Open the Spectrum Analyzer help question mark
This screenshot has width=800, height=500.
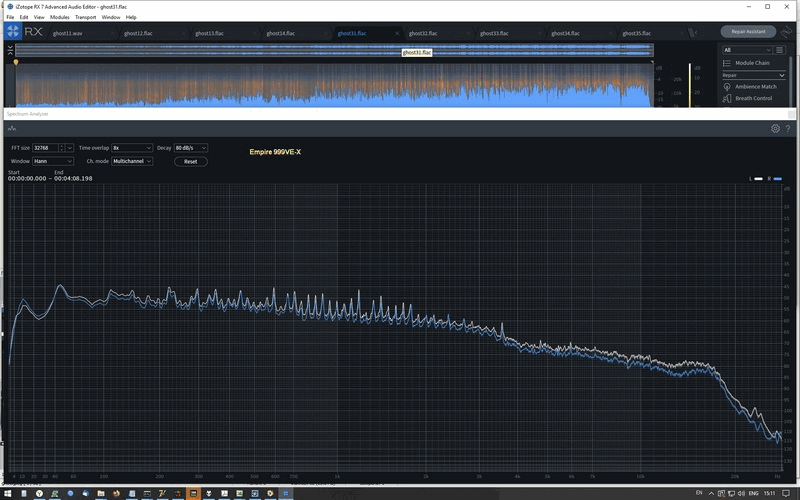788,129
